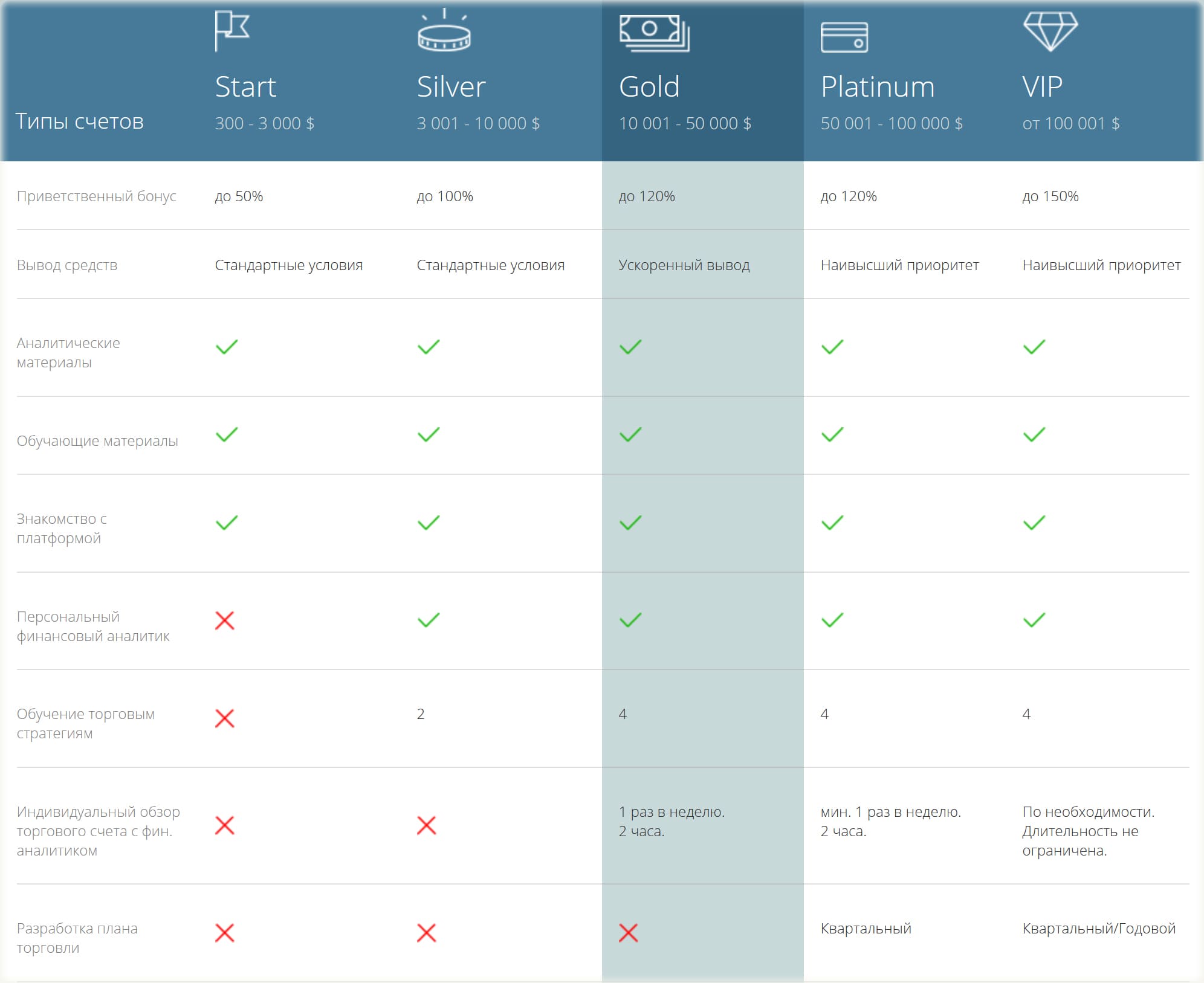Click the diamond icon above VIP
Image resolution: width=1204 pixels, height=983 pixels.
coord(1050,31)
